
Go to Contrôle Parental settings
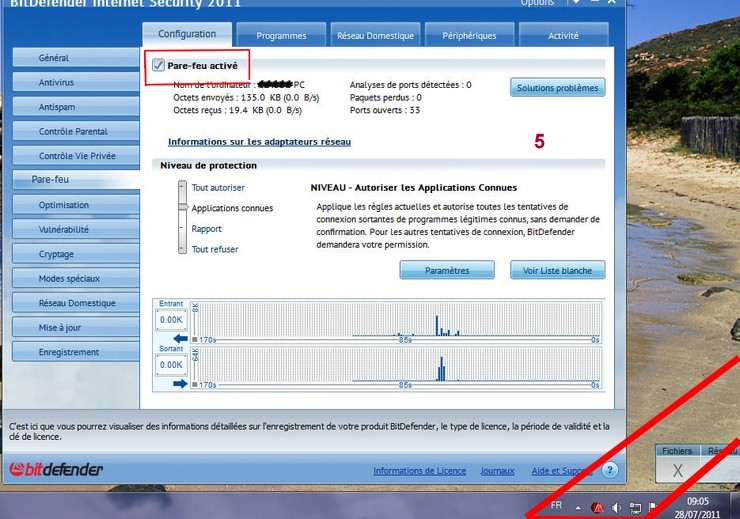pyautogui.click(x=76, y=131)
